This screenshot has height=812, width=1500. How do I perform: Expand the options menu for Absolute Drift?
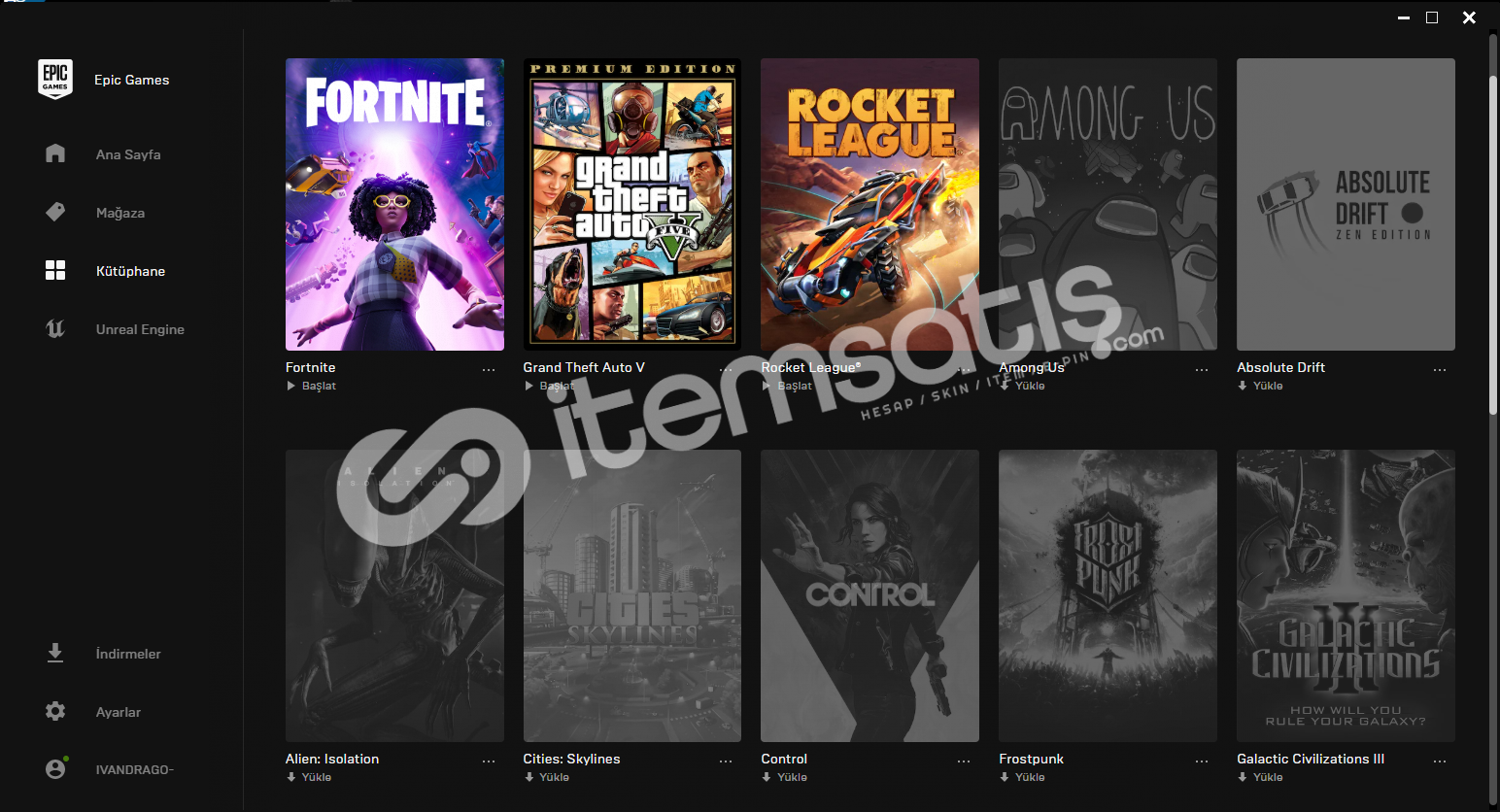[x=1440, y=370]
